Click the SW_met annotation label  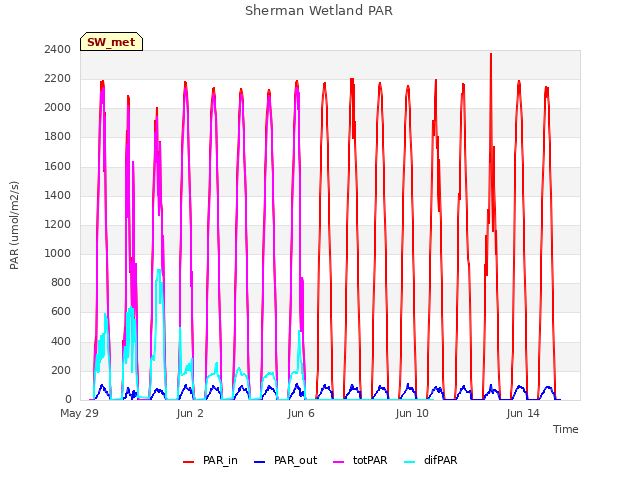click(x=111, y=42)
